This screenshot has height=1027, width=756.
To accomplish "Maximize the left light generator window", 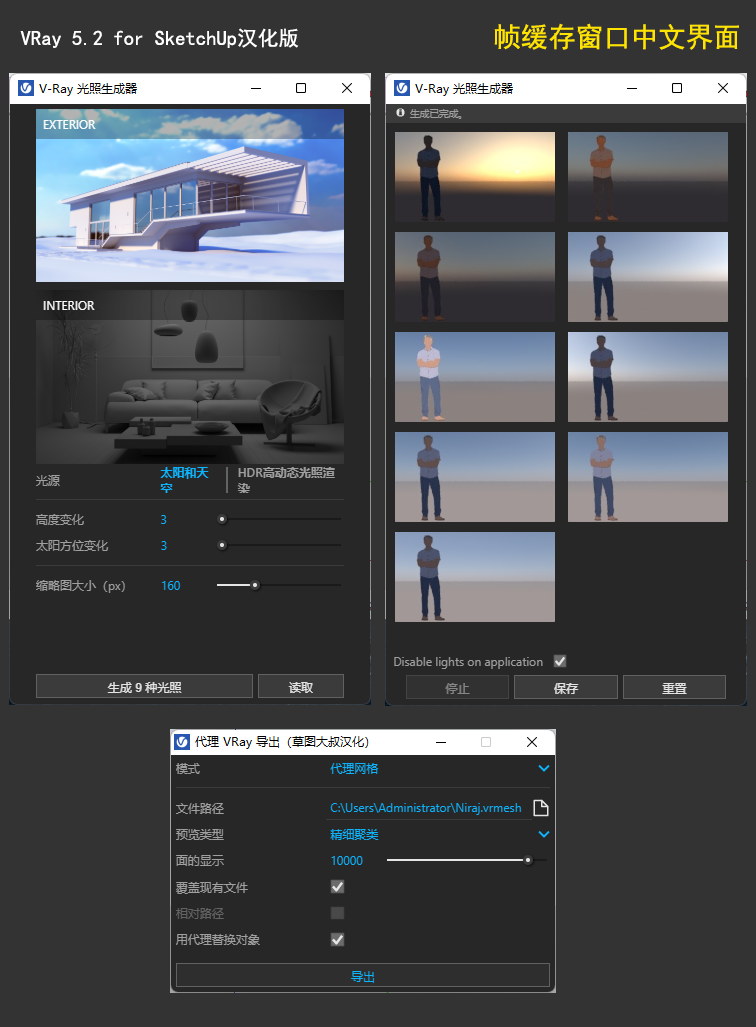I will point(301,88).
